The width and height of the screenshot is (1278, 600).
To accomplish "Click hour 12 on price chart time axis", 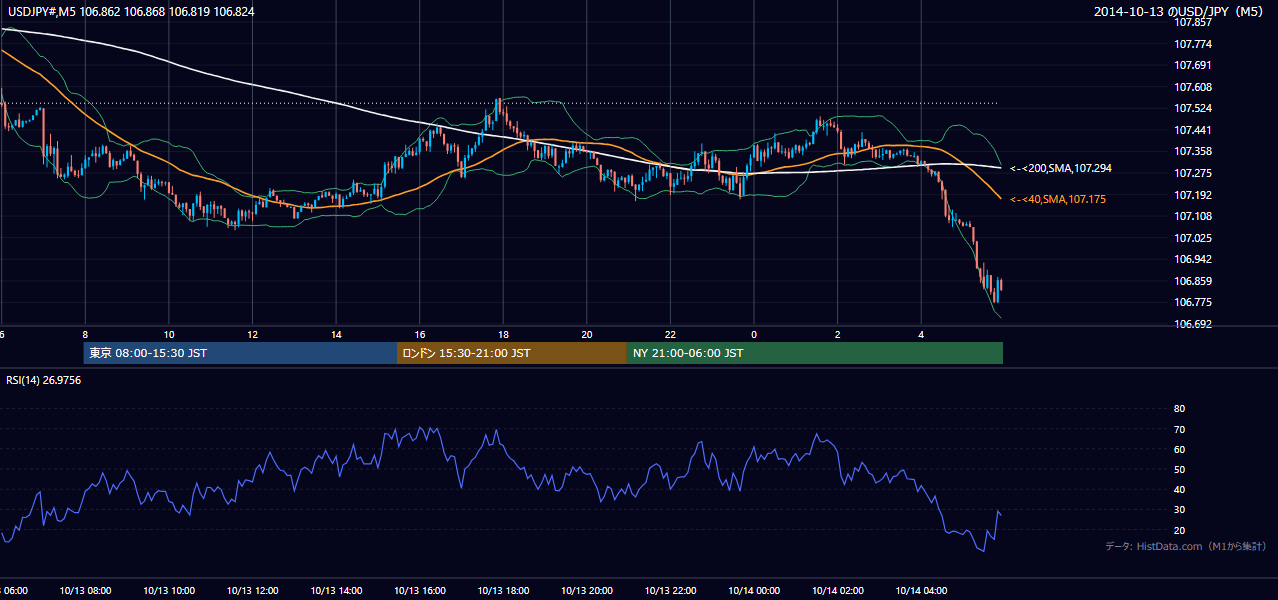I will [252, 334].
